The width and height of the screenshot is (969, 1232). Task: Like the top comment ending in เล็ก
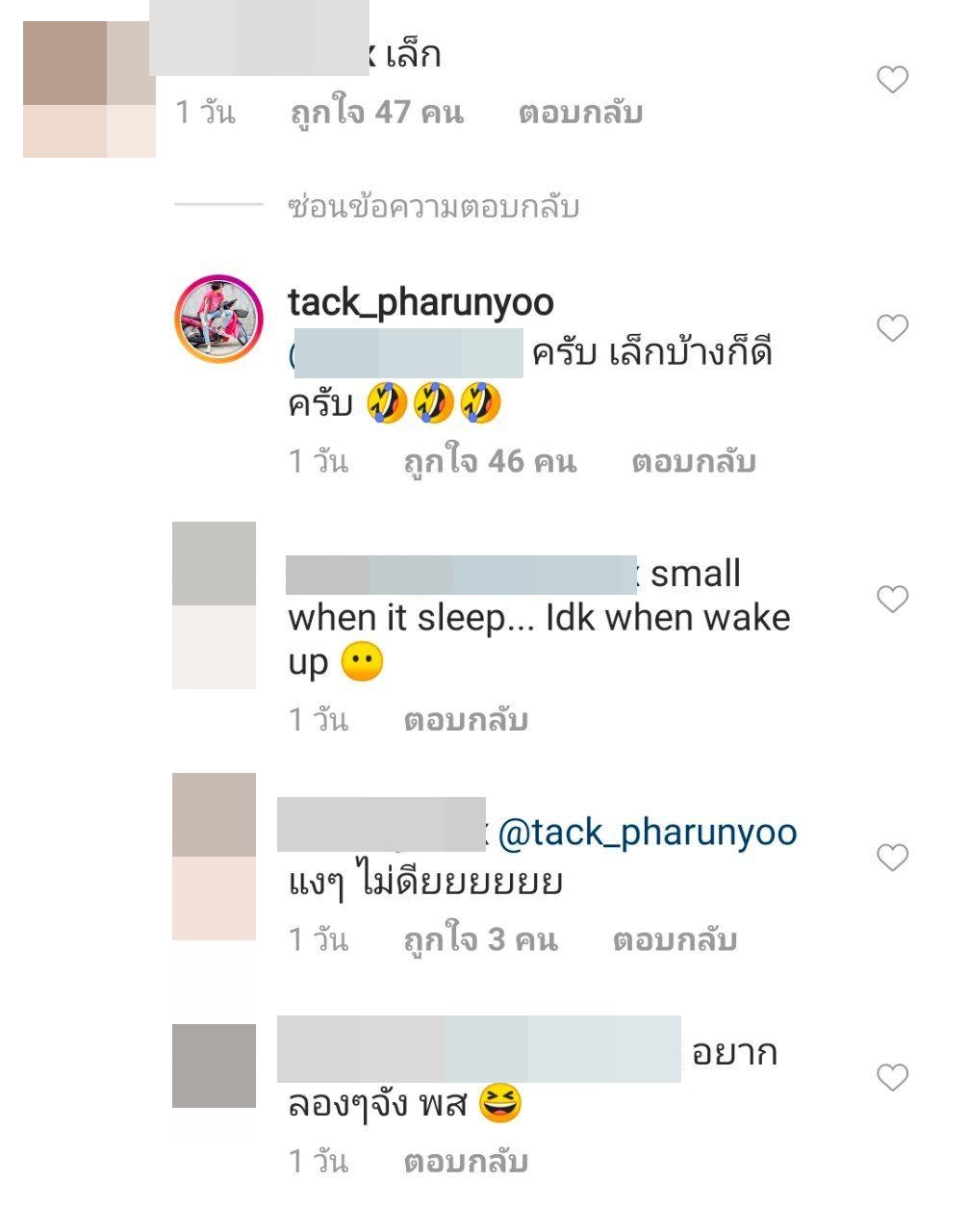[893, 80]
